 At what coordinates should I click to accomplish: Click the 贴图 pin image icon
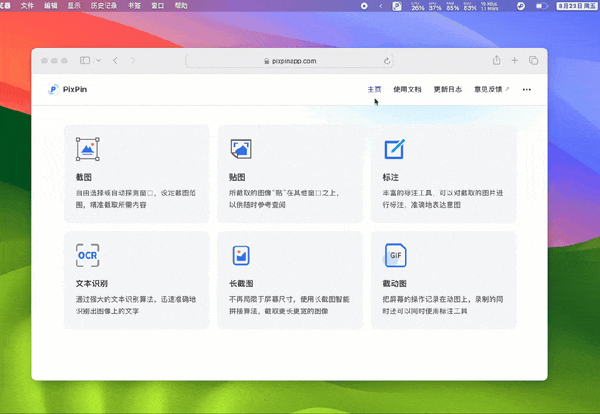(241, 149)
